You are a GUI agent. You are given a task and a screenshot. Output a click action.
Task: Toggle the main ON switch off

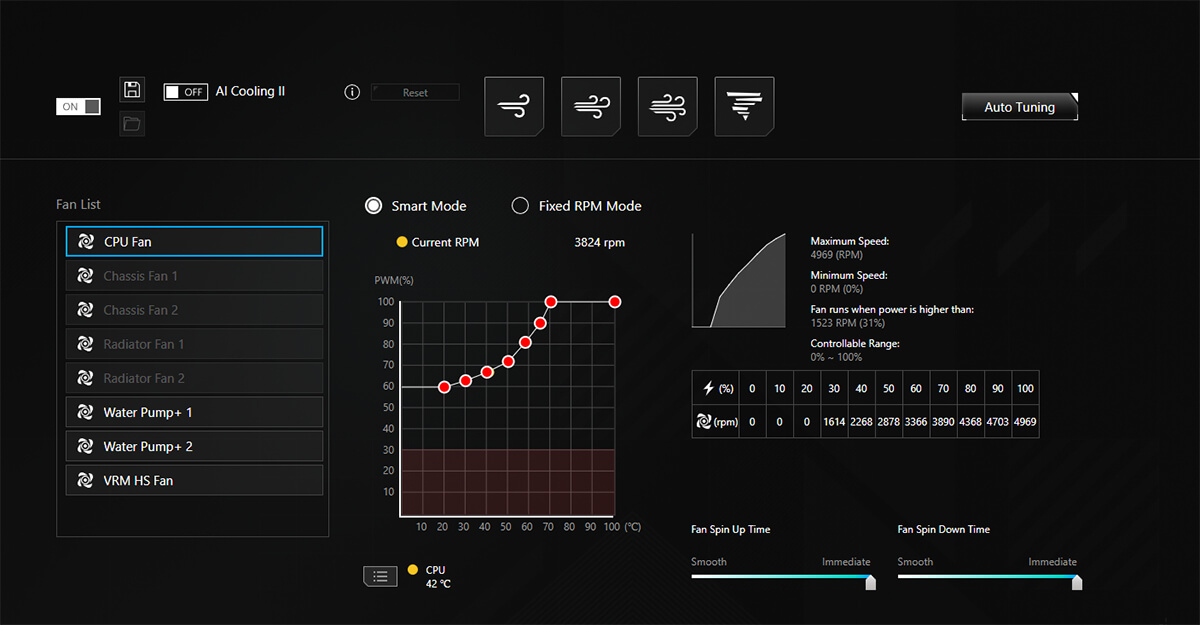pos(78,107)
